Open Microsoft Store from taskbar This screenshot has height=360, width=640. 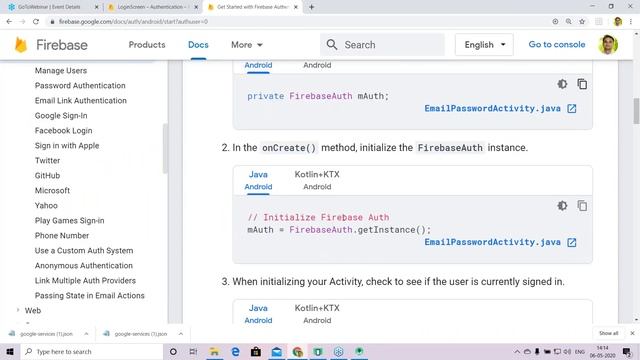256,351
